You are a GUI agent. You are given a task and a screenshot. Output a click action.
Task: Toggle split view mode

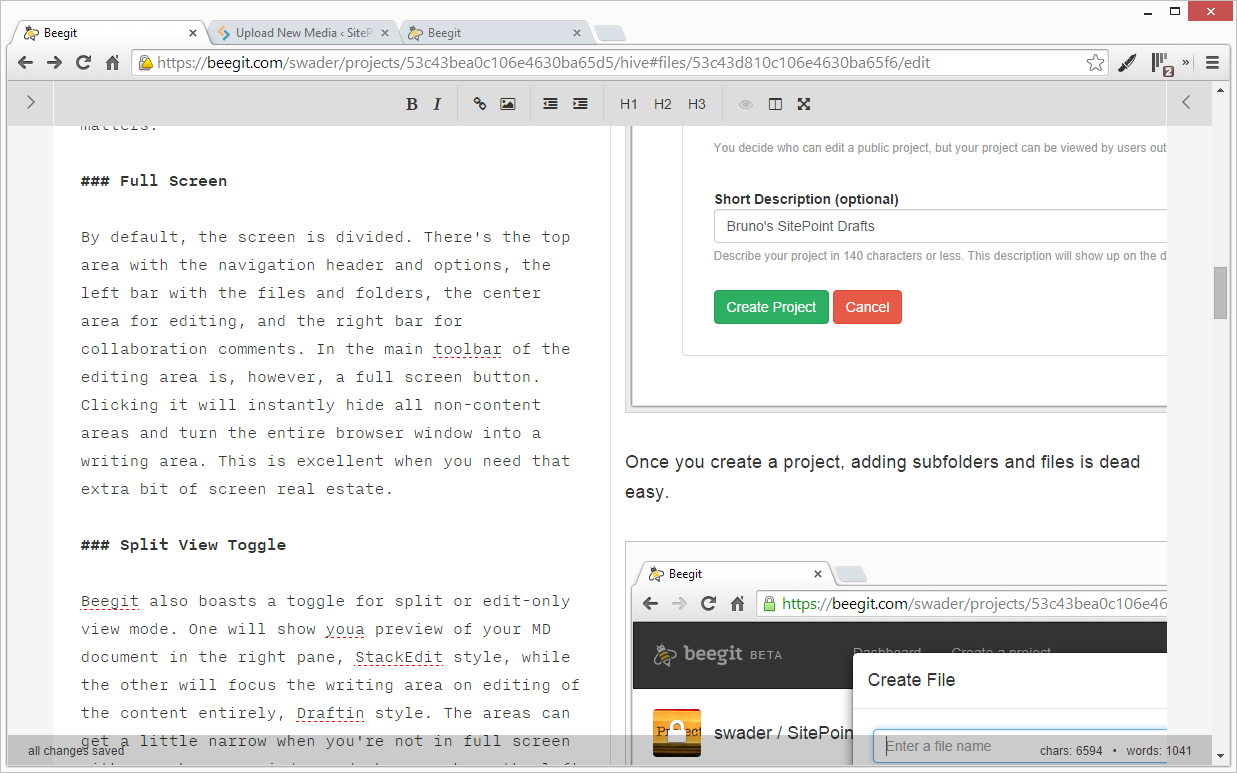pyautogui.click(x=775, y=104)
